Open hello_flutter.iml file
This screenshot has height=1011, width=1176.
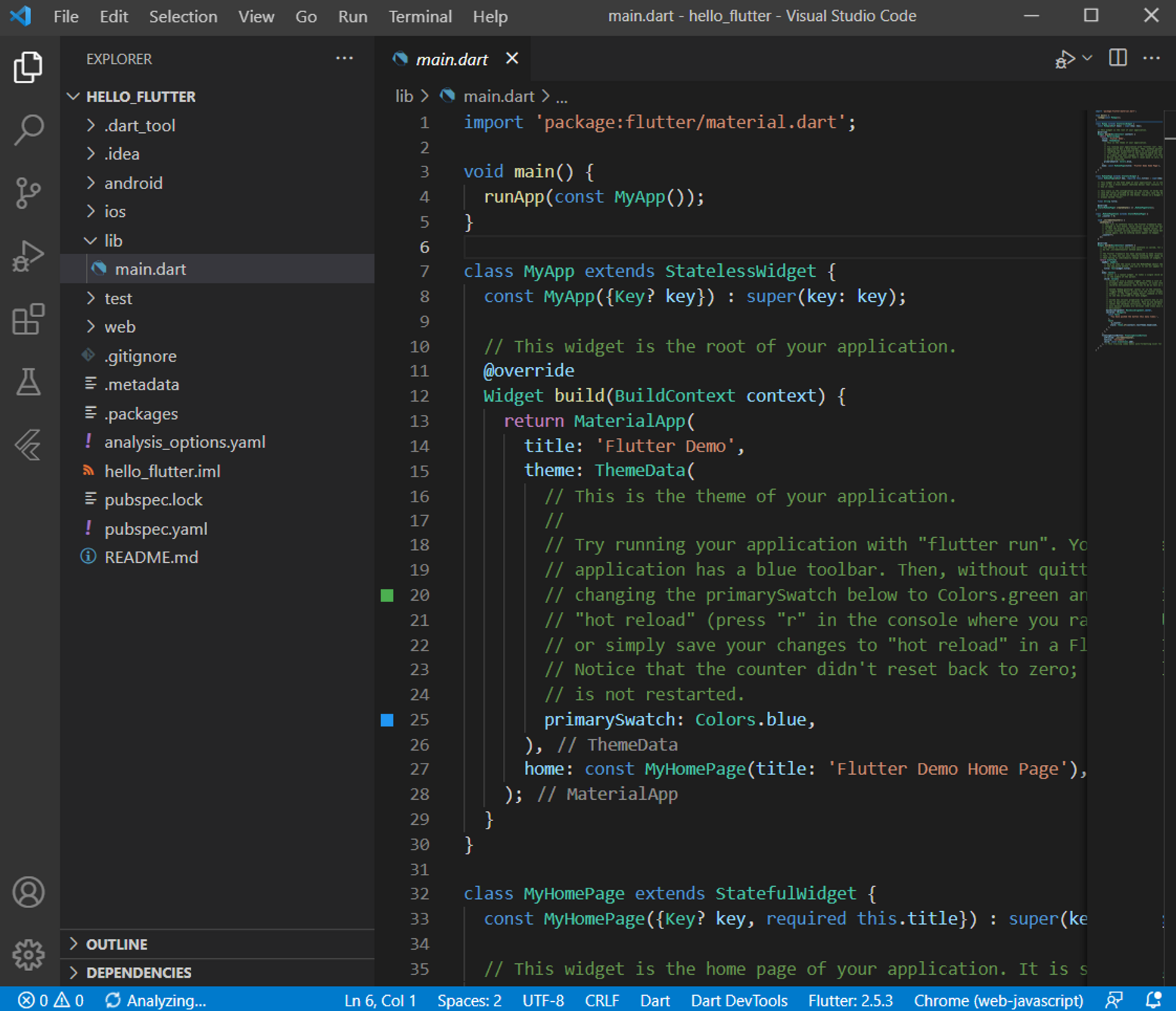[217, 471]
